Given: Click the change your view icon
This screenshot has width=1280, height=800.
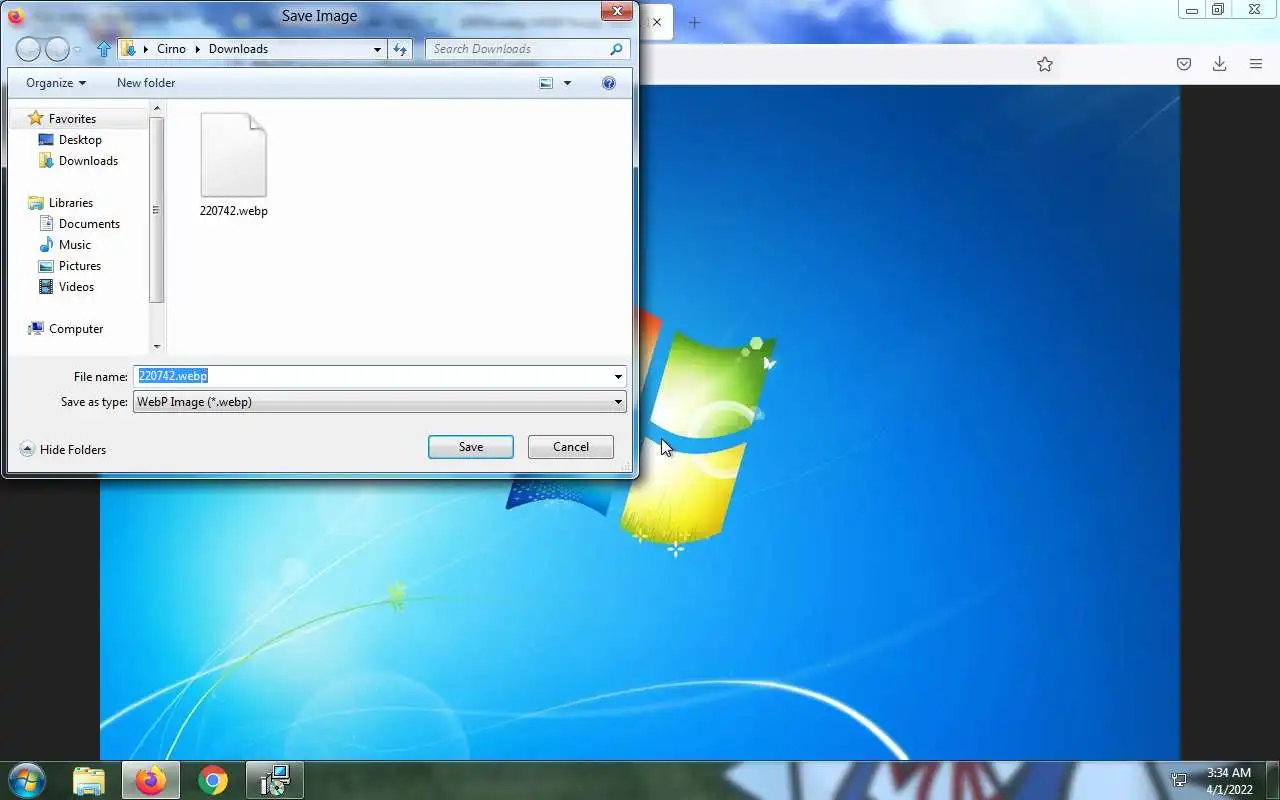Looking at the screenshot, I should point(546,83).
